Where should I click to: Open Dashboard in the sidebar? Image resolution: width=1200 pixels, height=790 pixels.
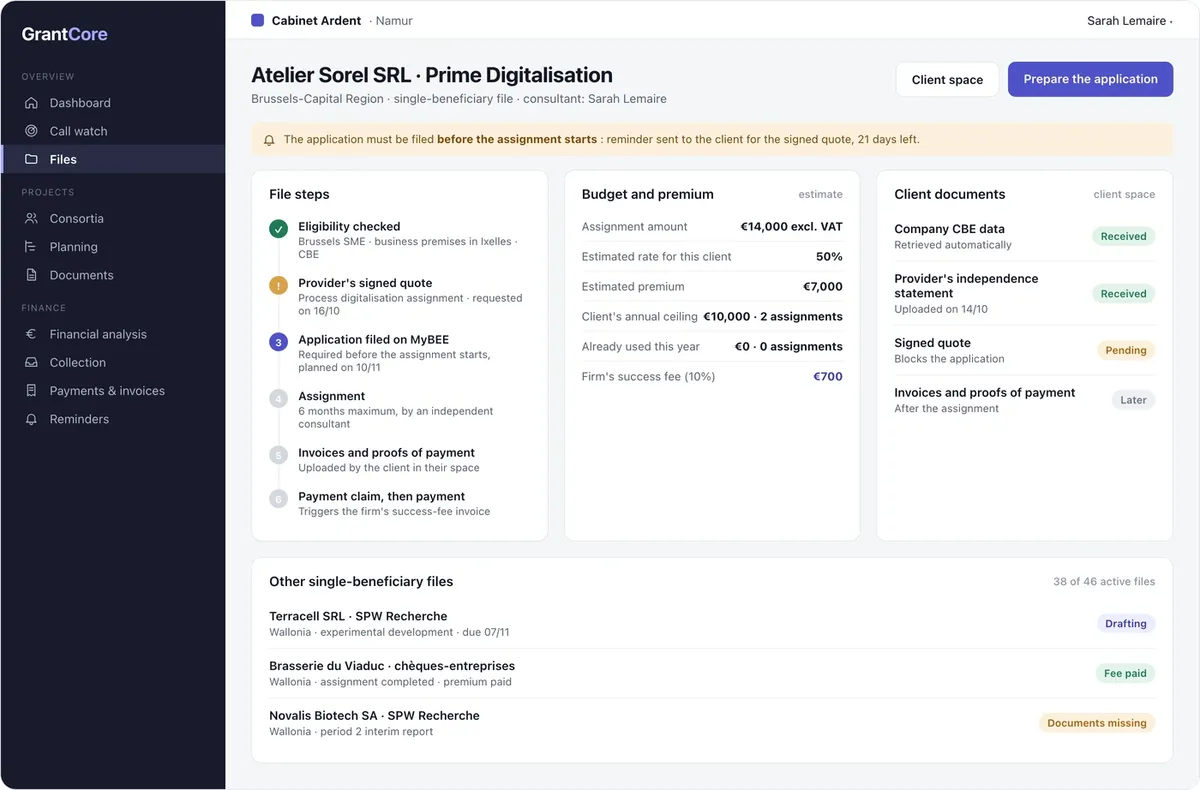113,103
